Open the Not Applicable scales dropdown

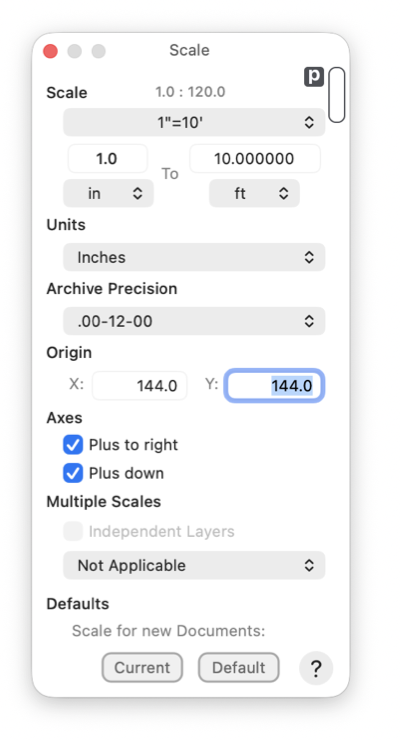click(194, 565)
